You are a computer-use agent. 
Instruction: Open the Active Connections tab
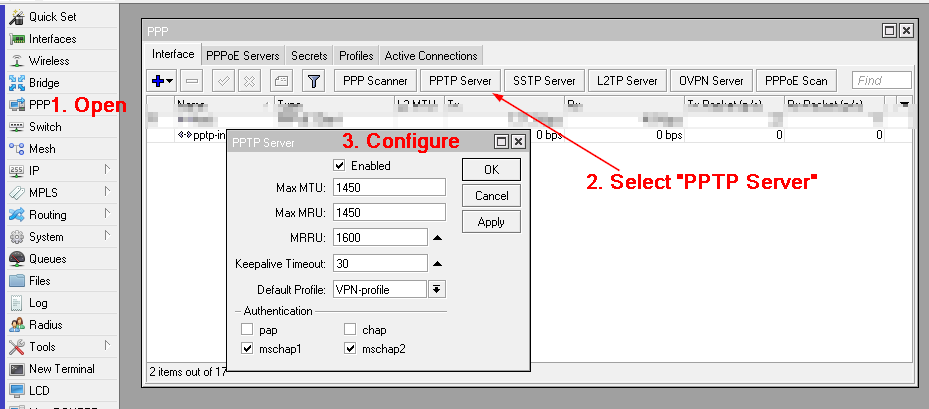(x=431, y=56)
